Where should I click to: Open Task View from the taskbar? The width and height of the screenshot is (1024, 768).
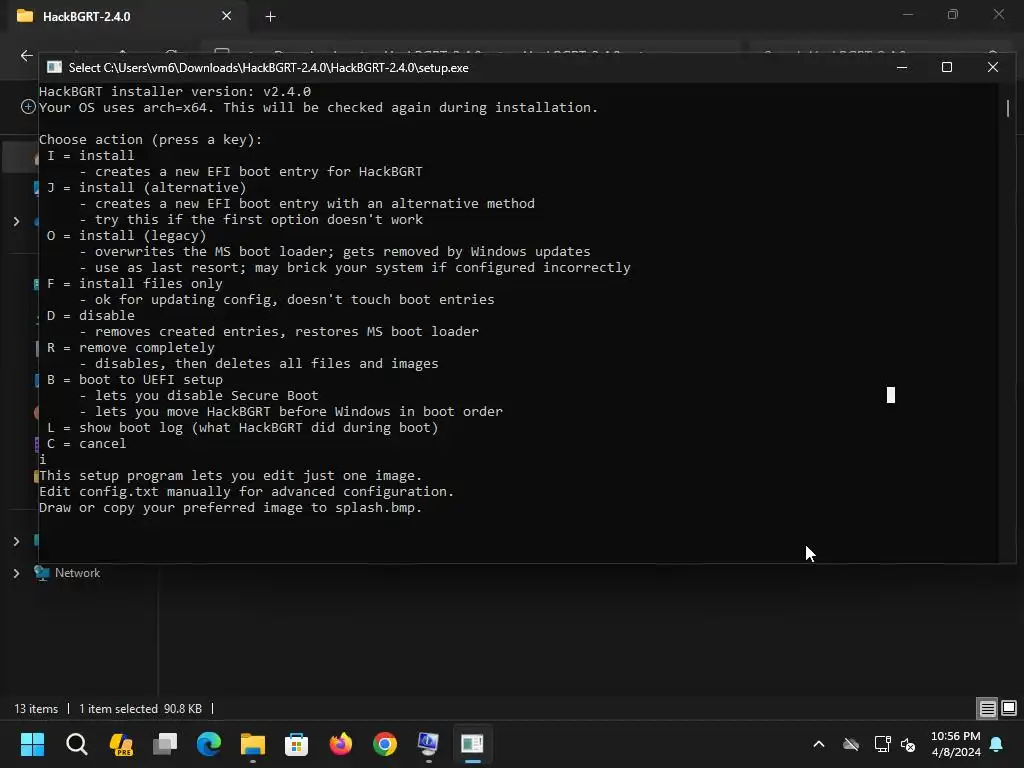click(x=165, y=744)
